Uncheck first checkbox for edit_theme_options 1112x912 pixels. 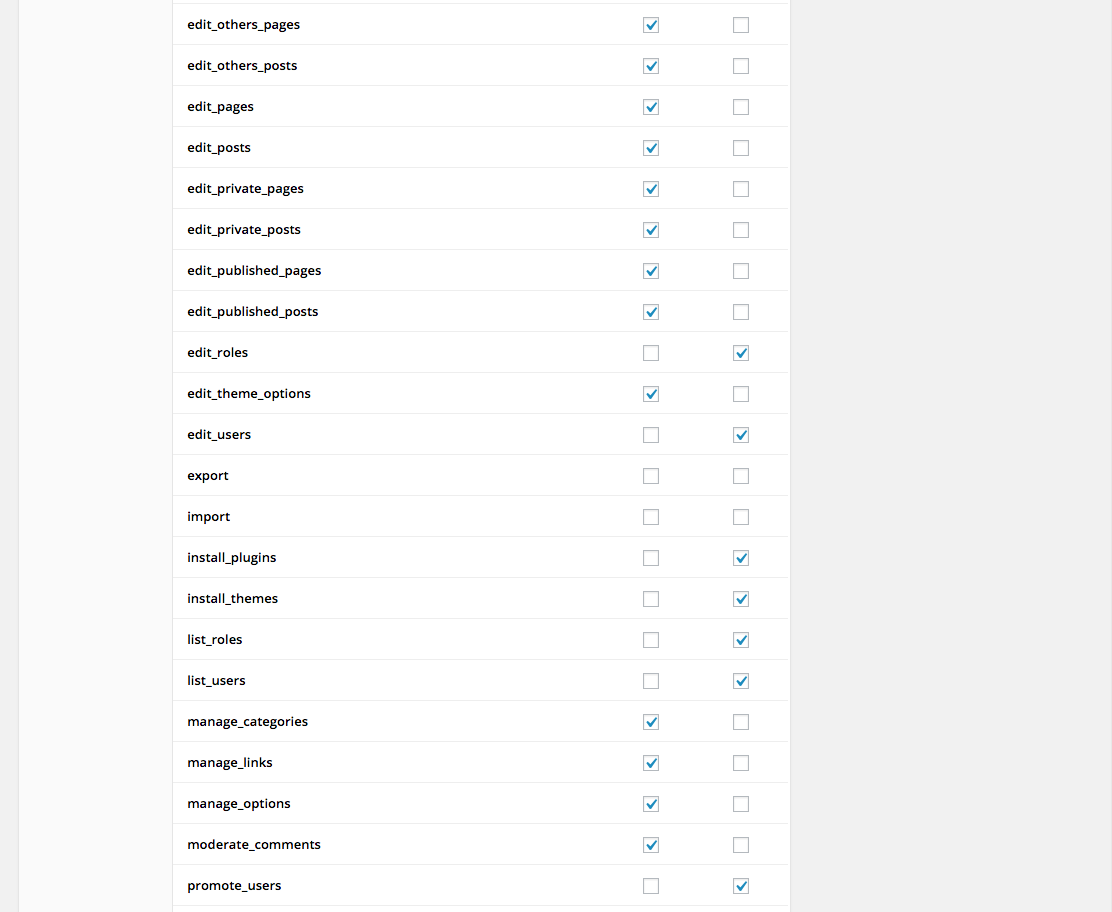click(650, 394)
